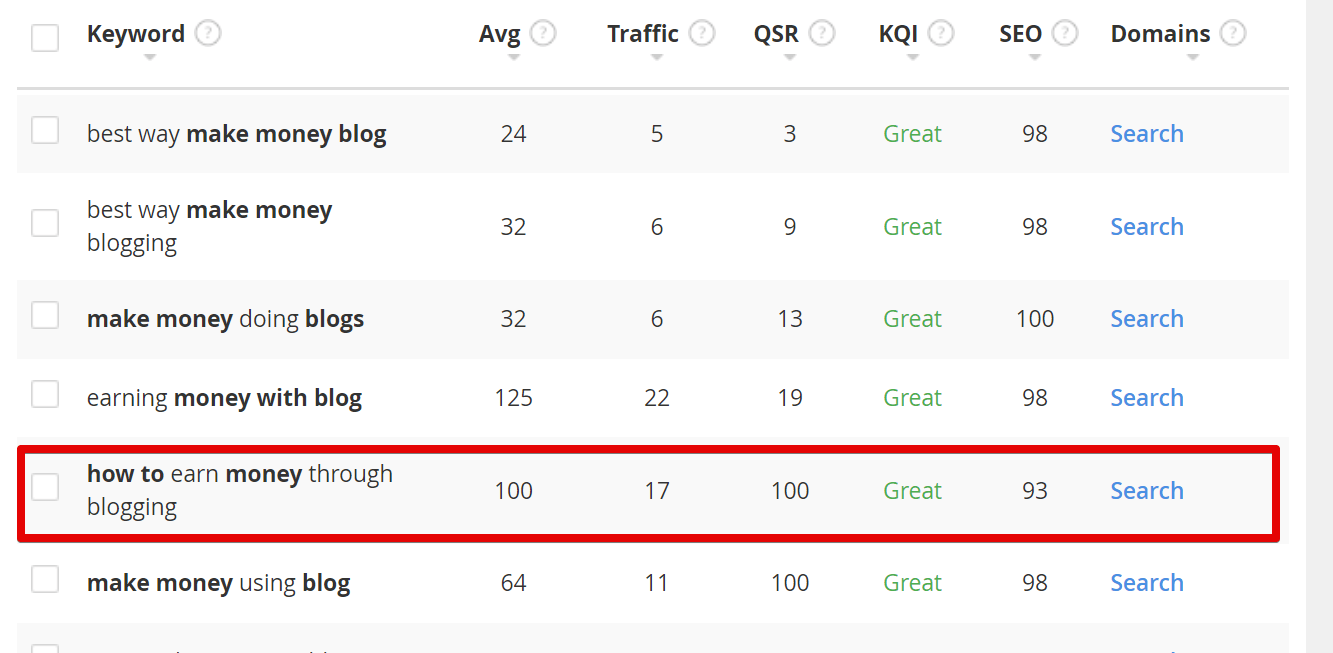Click the SEO help question icon
This screenshot has width=1333, height=653.
[1065, 34]
